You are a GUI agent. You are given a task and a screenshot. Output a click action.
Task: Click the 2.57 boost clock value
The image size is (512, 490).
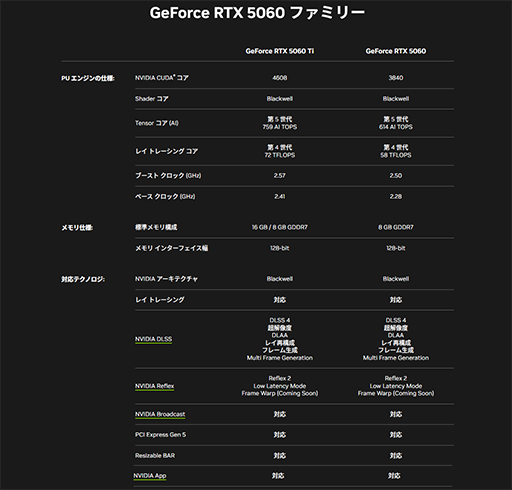click(x=280, y=175)
